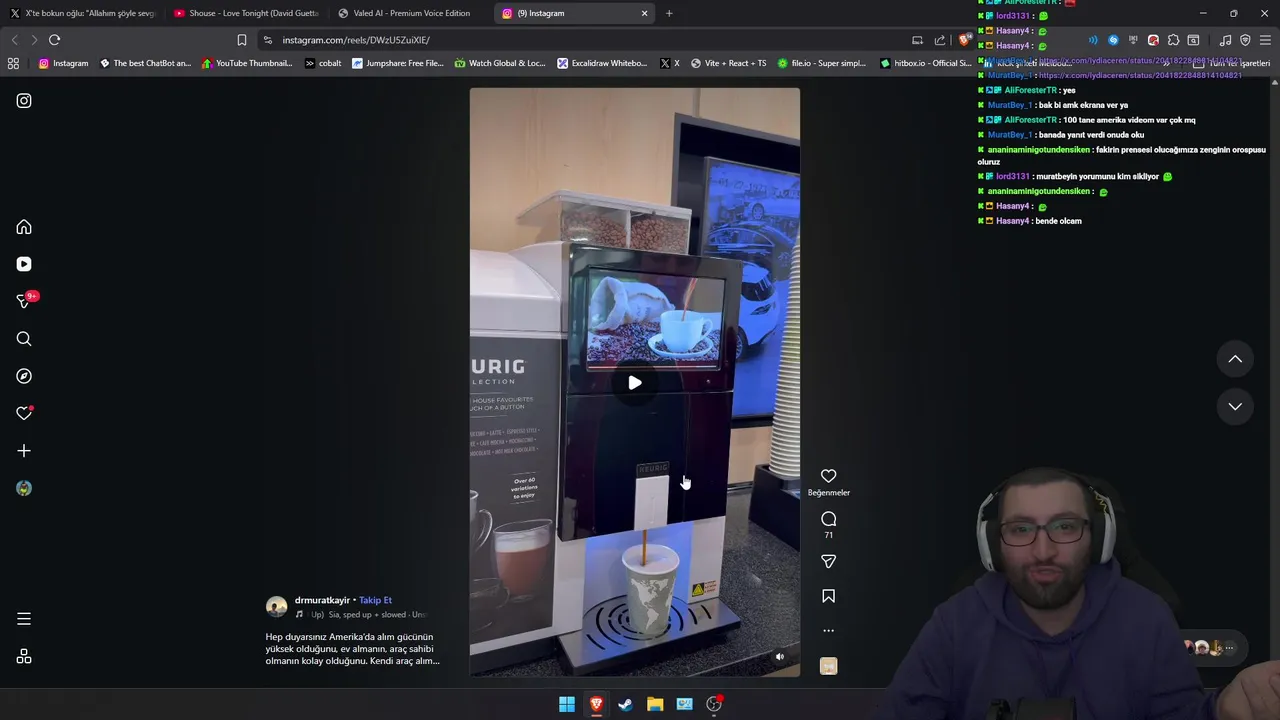This screenshot has height=720, width=1280.
Task: Save the reel with bookmark icon
Action: pos(828,596)
